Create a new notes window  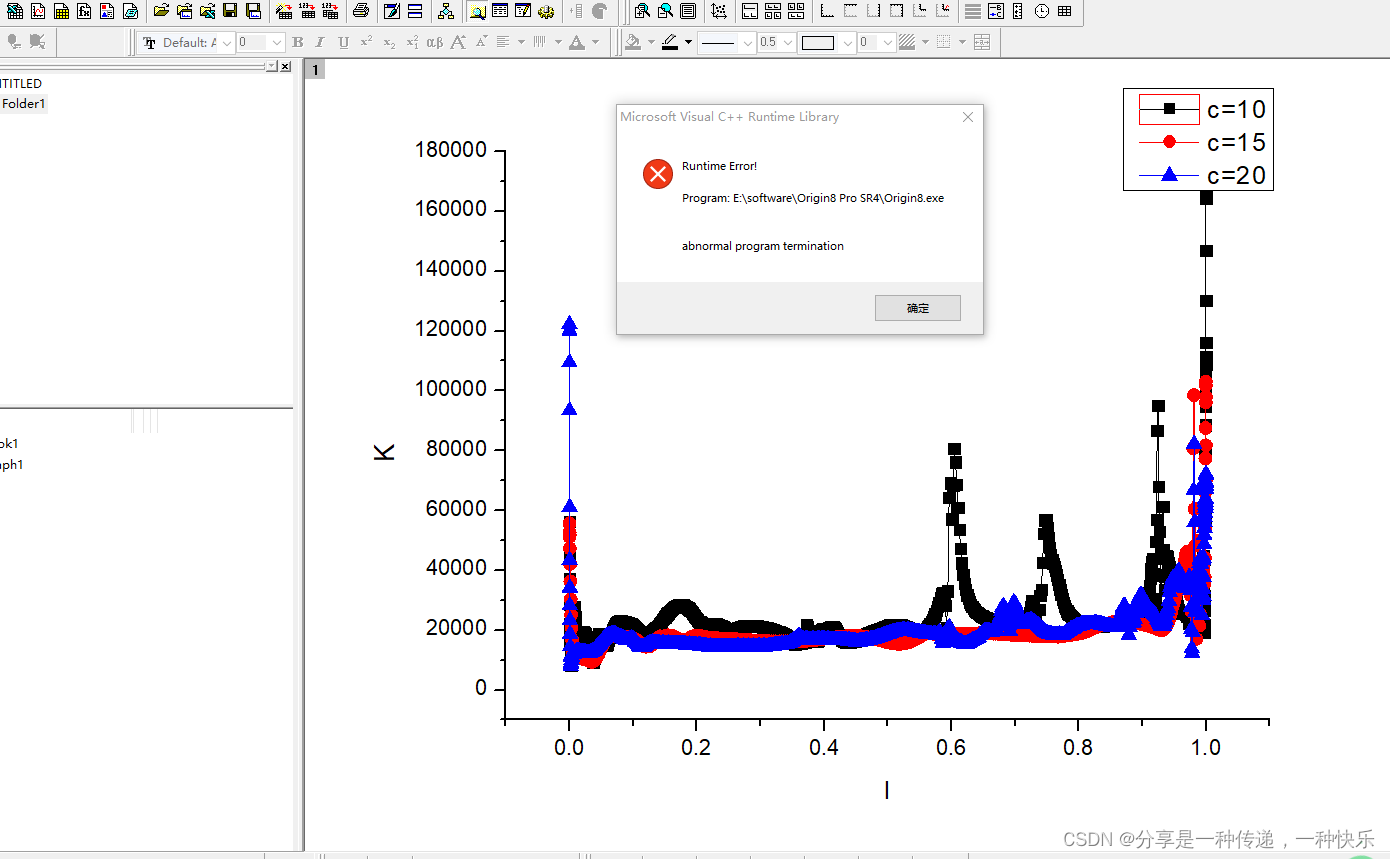(130, 11)
